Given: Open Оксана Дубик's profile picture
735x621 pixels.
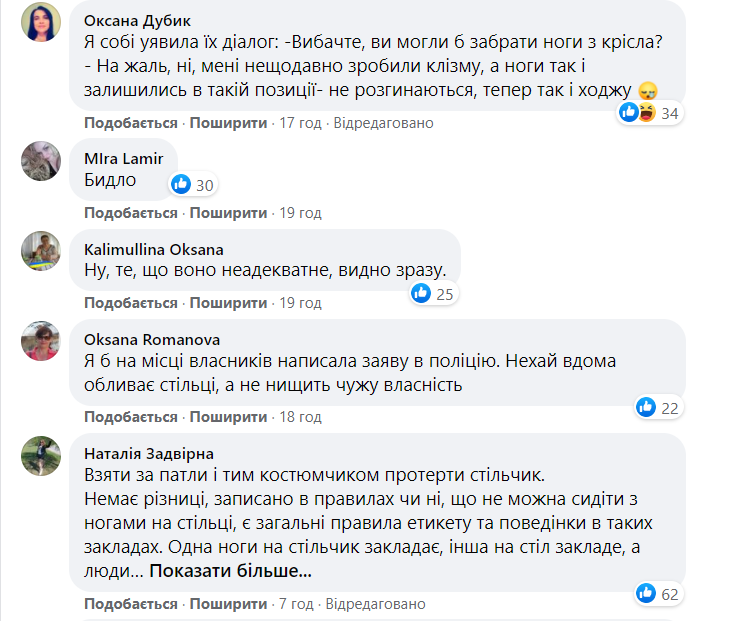Looking at the screenshot, I should 41,23.
